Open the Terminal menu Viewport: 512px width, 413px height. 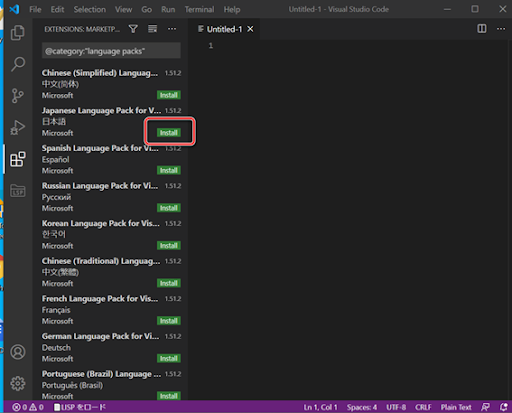(x=199, y=9)
